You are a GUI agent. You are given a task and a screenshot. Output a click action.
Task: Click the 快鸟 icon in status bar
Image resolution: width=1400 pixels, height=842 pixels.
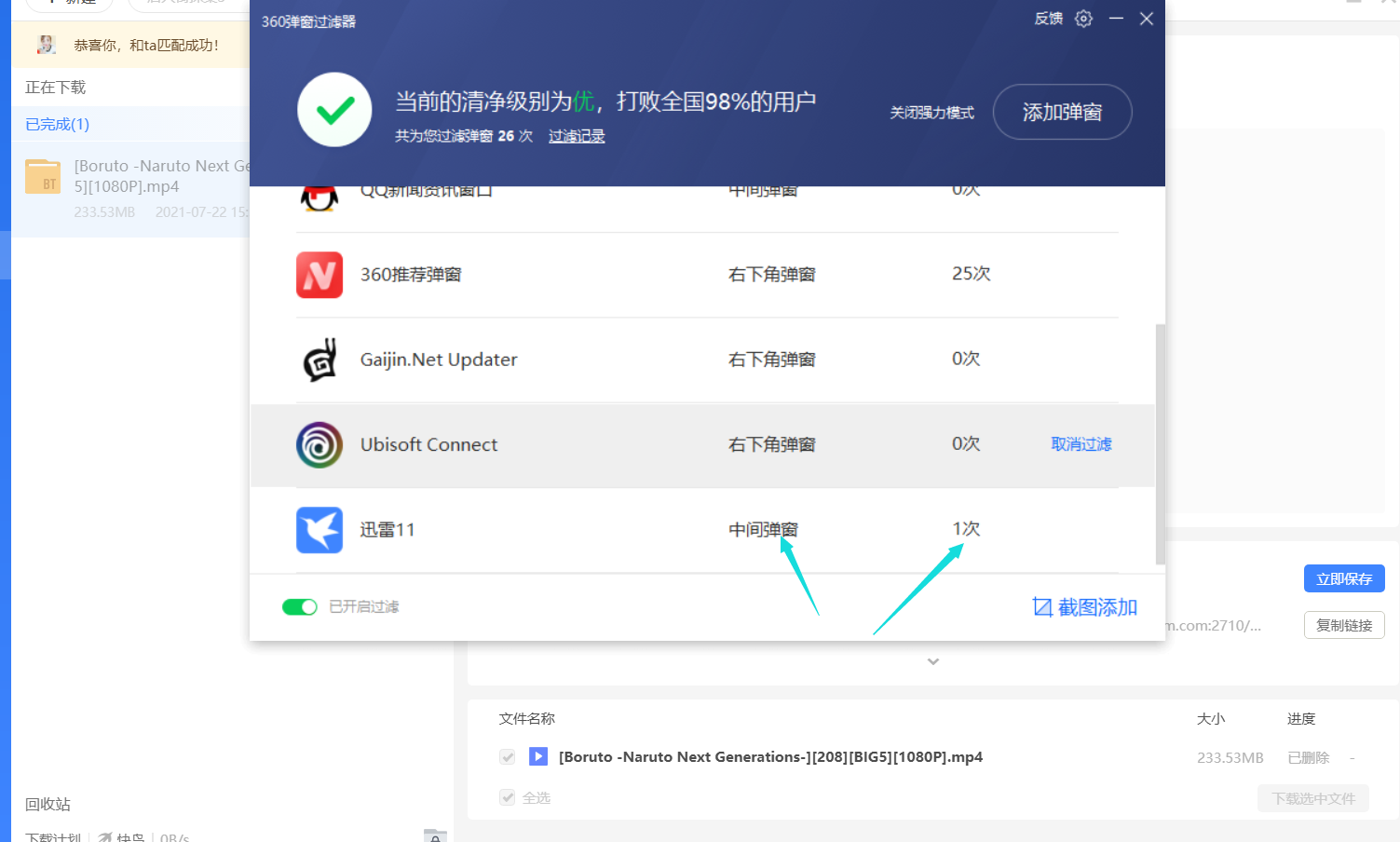coord(105,837)
